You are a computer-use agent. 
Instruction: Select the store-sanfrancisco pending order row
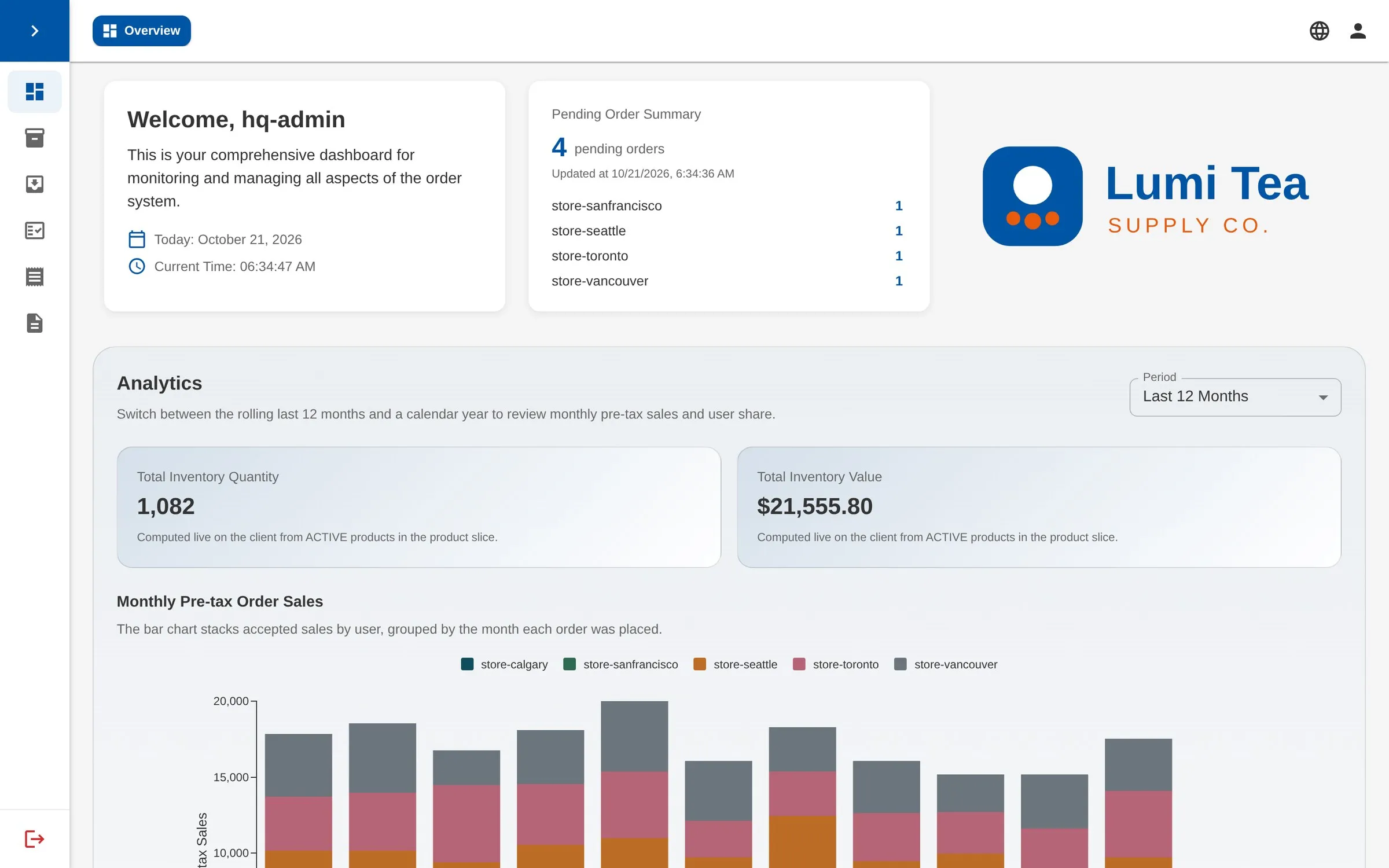[x=727, y=206]
